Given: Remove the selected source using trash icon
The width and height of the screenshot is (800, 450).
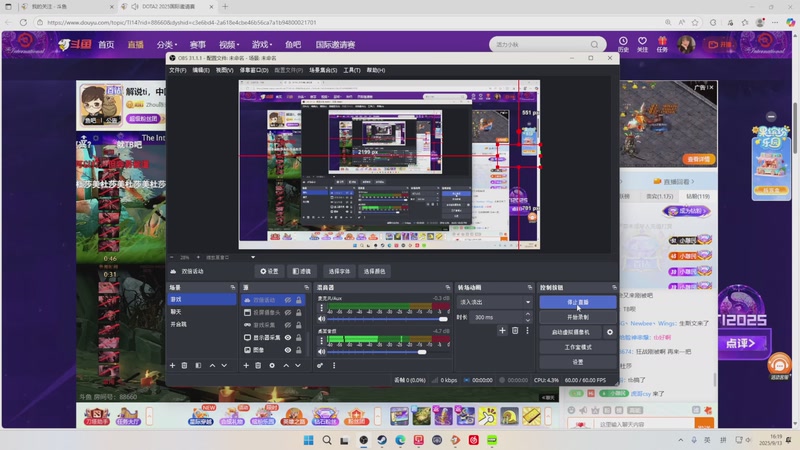Looking at the screenshot, I should coord(258,365).
